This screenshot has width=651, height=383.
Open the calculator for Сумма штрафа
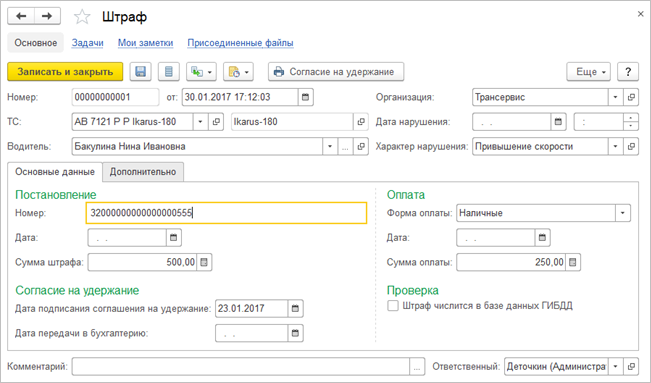[204, 262]
